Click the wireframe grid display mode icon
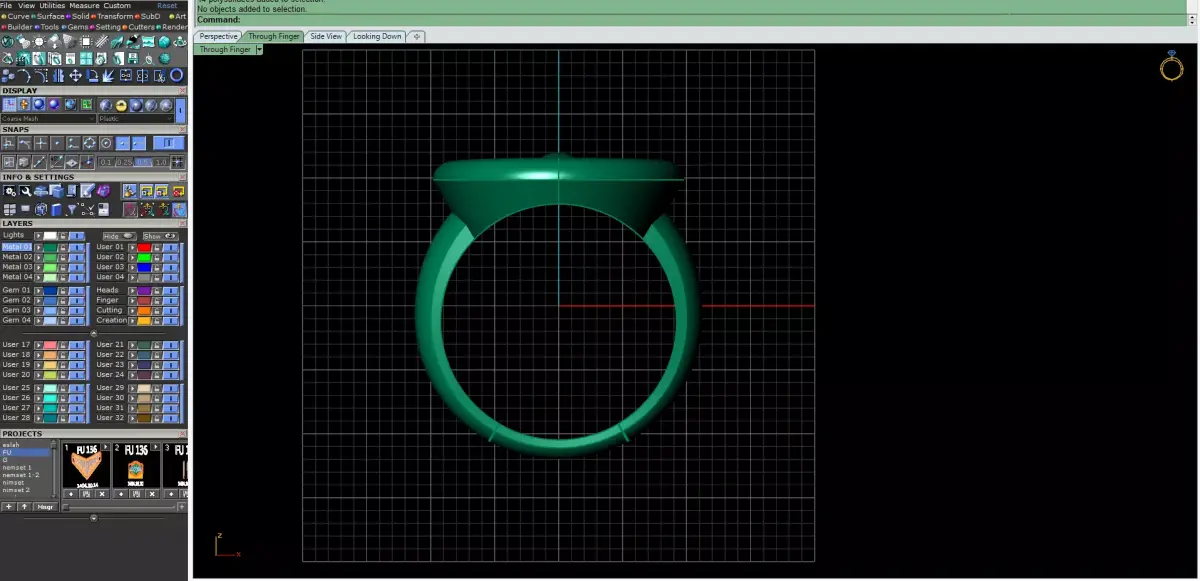Image resolution: width=1200 pixels, height=581 pixels. click(x=10, y=105)
